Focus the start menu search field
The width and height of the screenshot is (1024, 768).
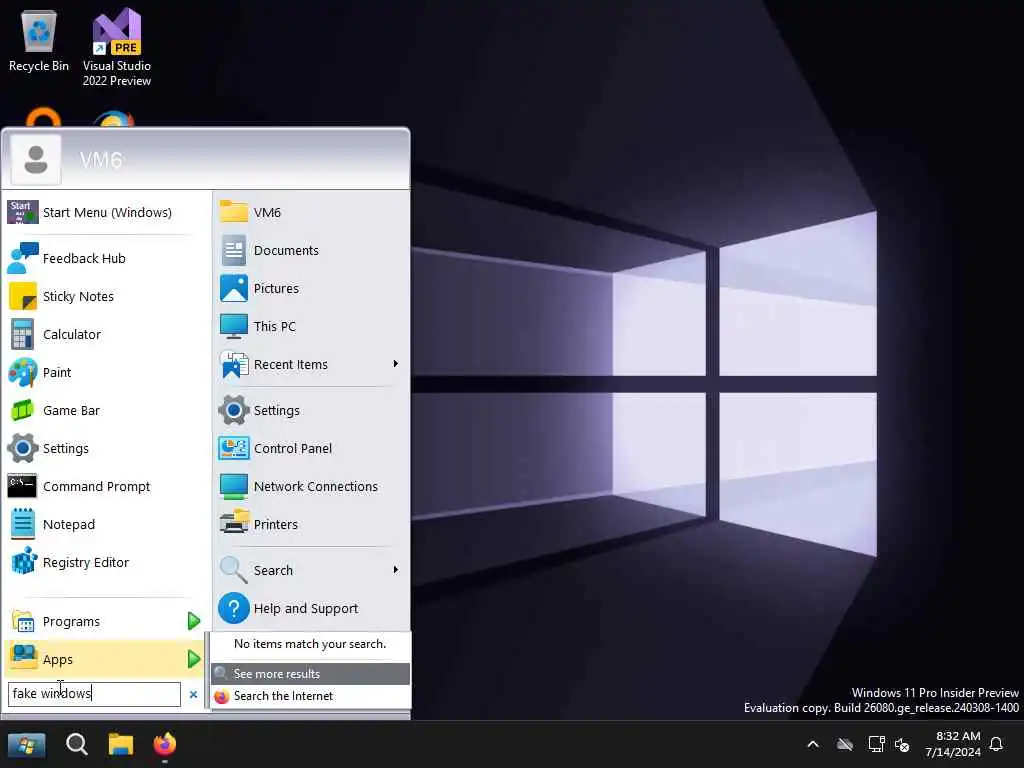(94, 694)
